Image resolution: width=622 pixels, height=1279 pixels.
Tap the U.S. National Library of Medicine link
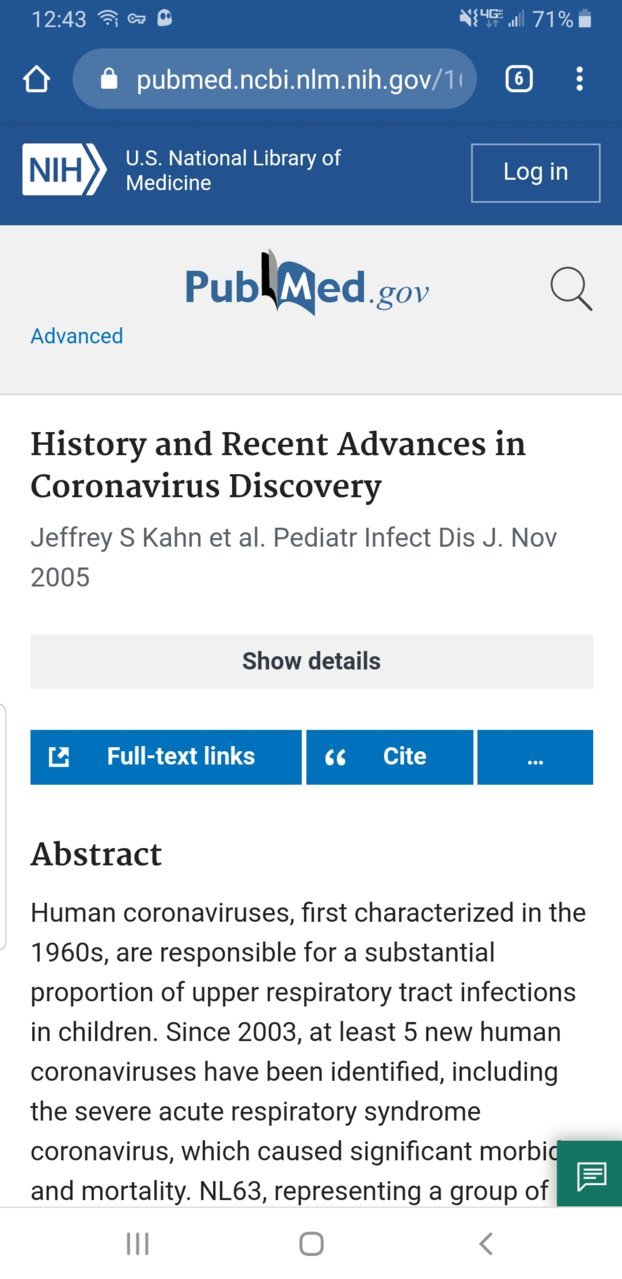tap(233, 170)
